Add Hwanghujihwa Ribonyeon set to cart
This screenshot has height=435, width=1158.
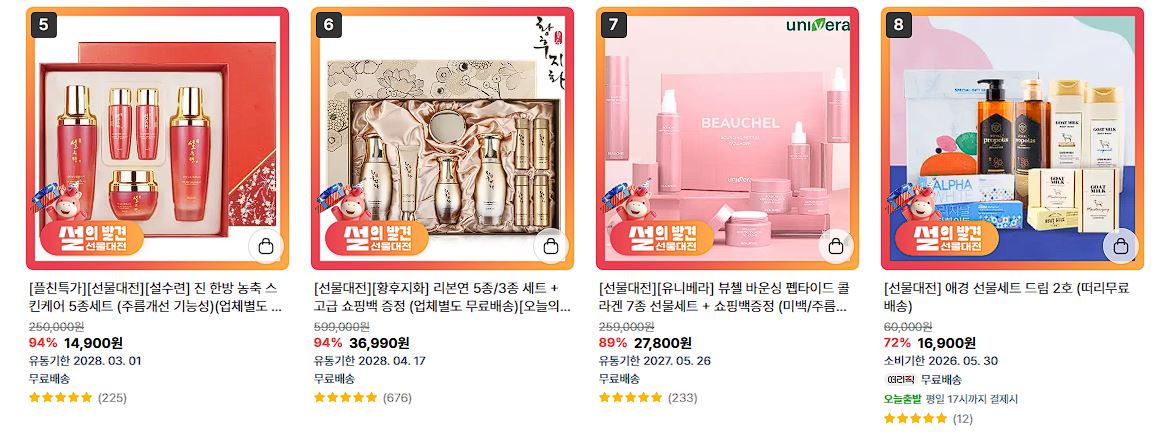551,246
